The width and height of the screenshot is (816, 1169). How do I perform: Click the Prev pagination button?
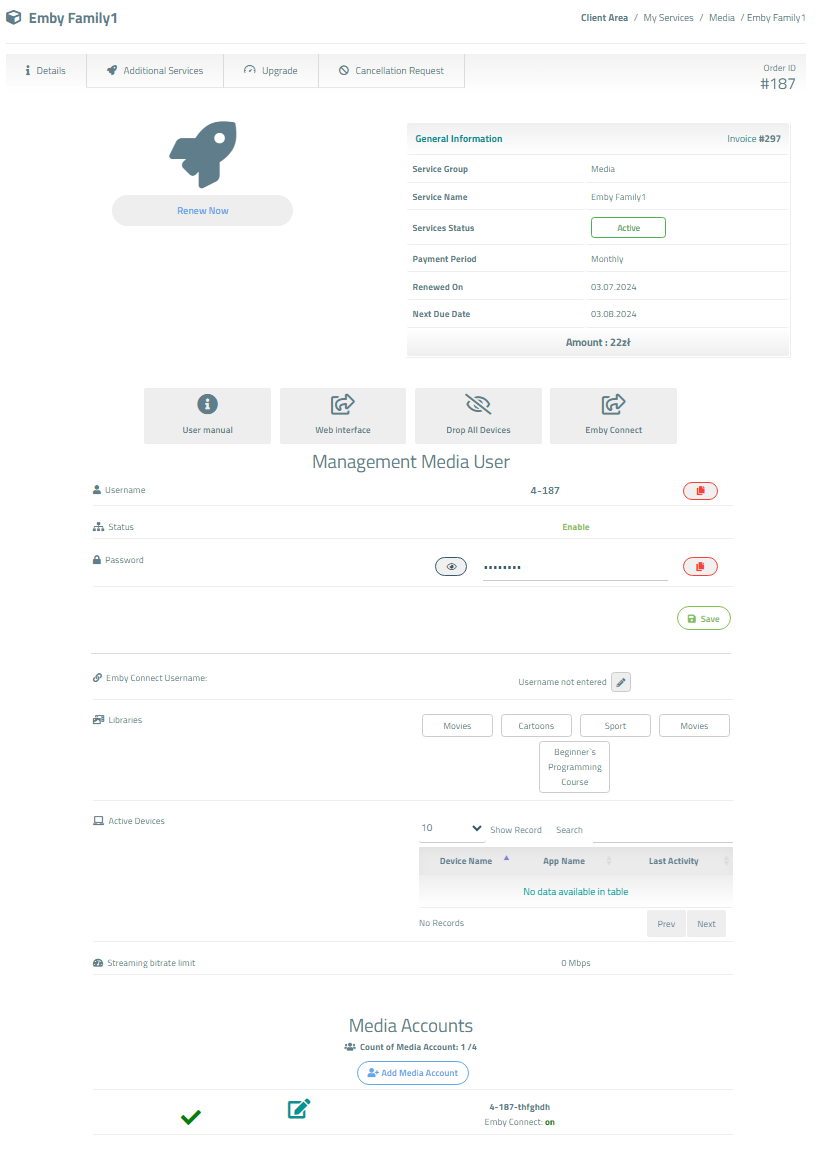point(666,924)
